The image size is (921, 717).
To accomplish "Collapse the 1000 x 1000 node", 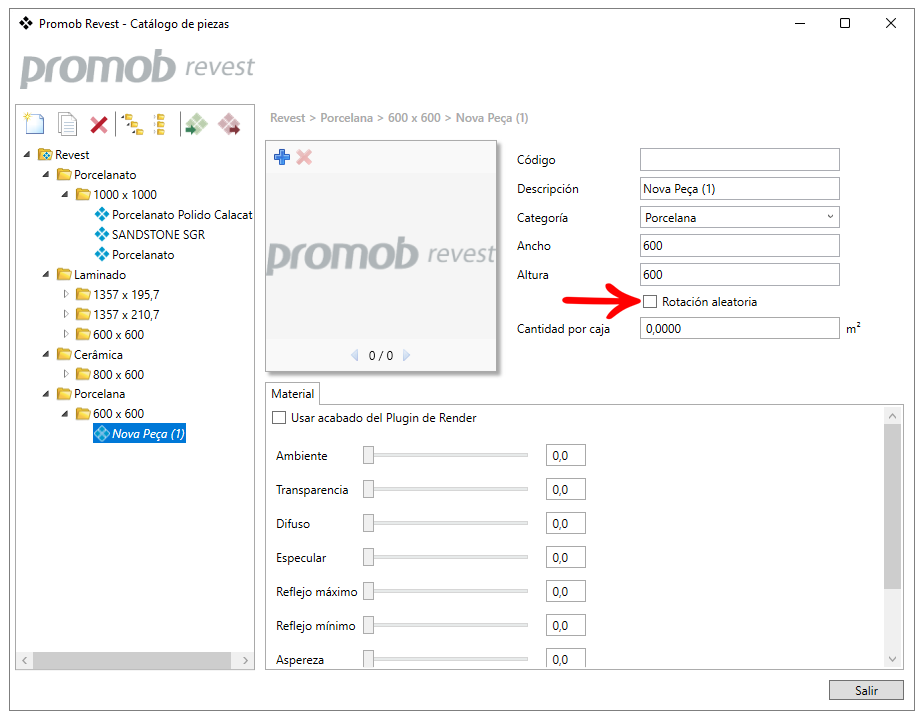I will click(x=65, y=194).
